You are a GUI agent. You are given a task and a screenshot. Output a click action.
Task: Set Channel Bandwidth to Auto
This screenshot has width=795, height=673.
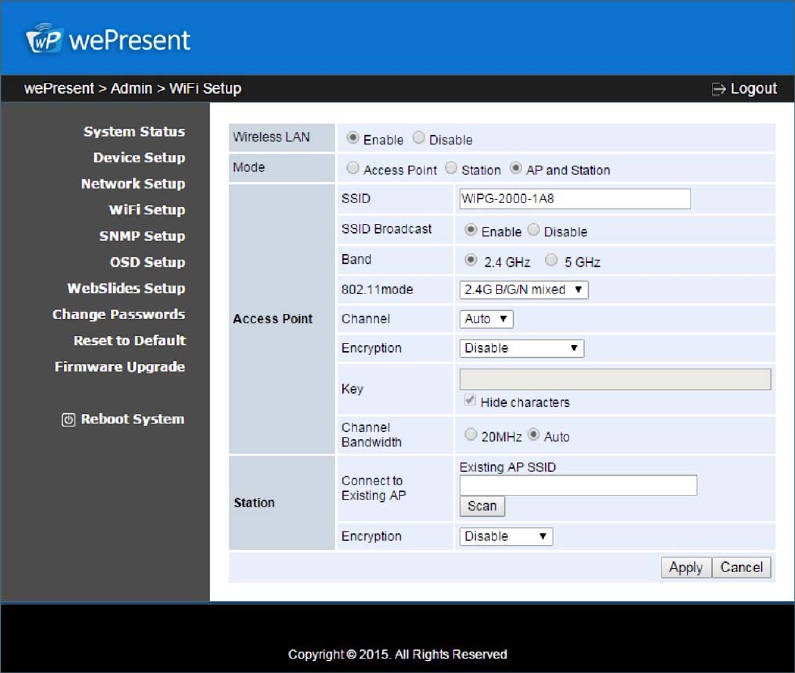point(533,435)
